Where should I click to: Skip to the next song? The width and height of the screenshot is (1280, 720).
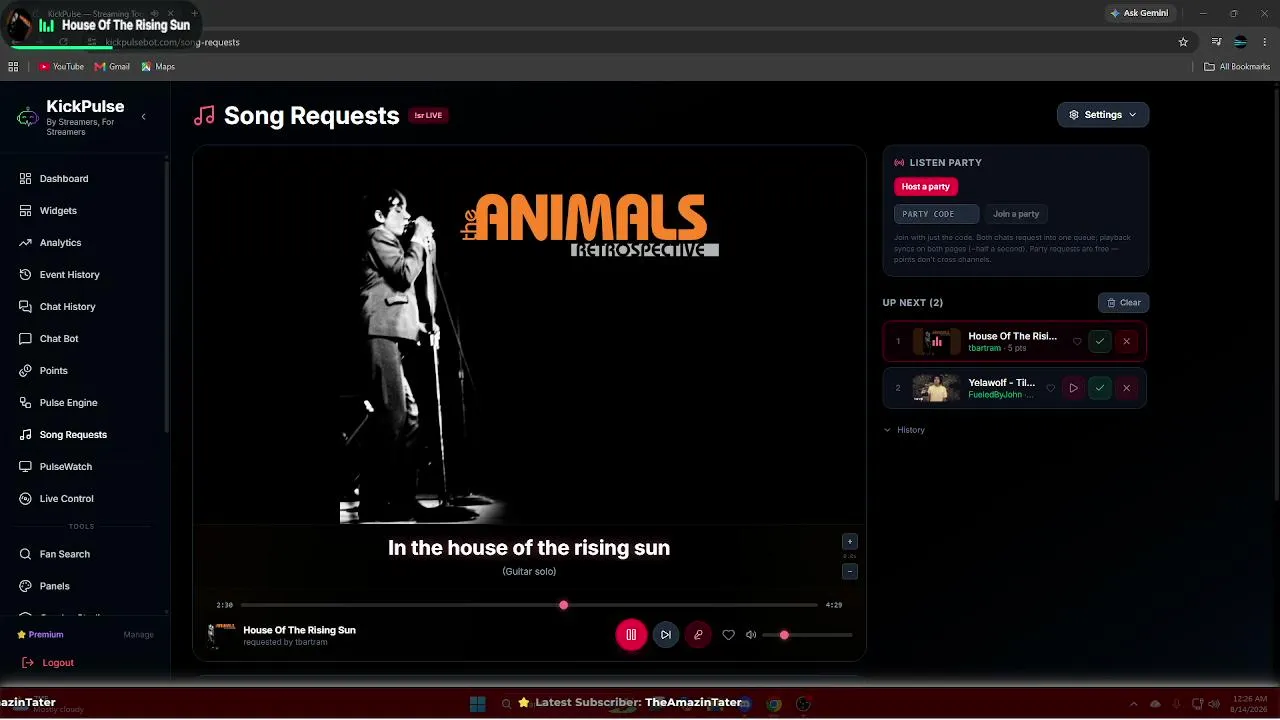(666, 635)
